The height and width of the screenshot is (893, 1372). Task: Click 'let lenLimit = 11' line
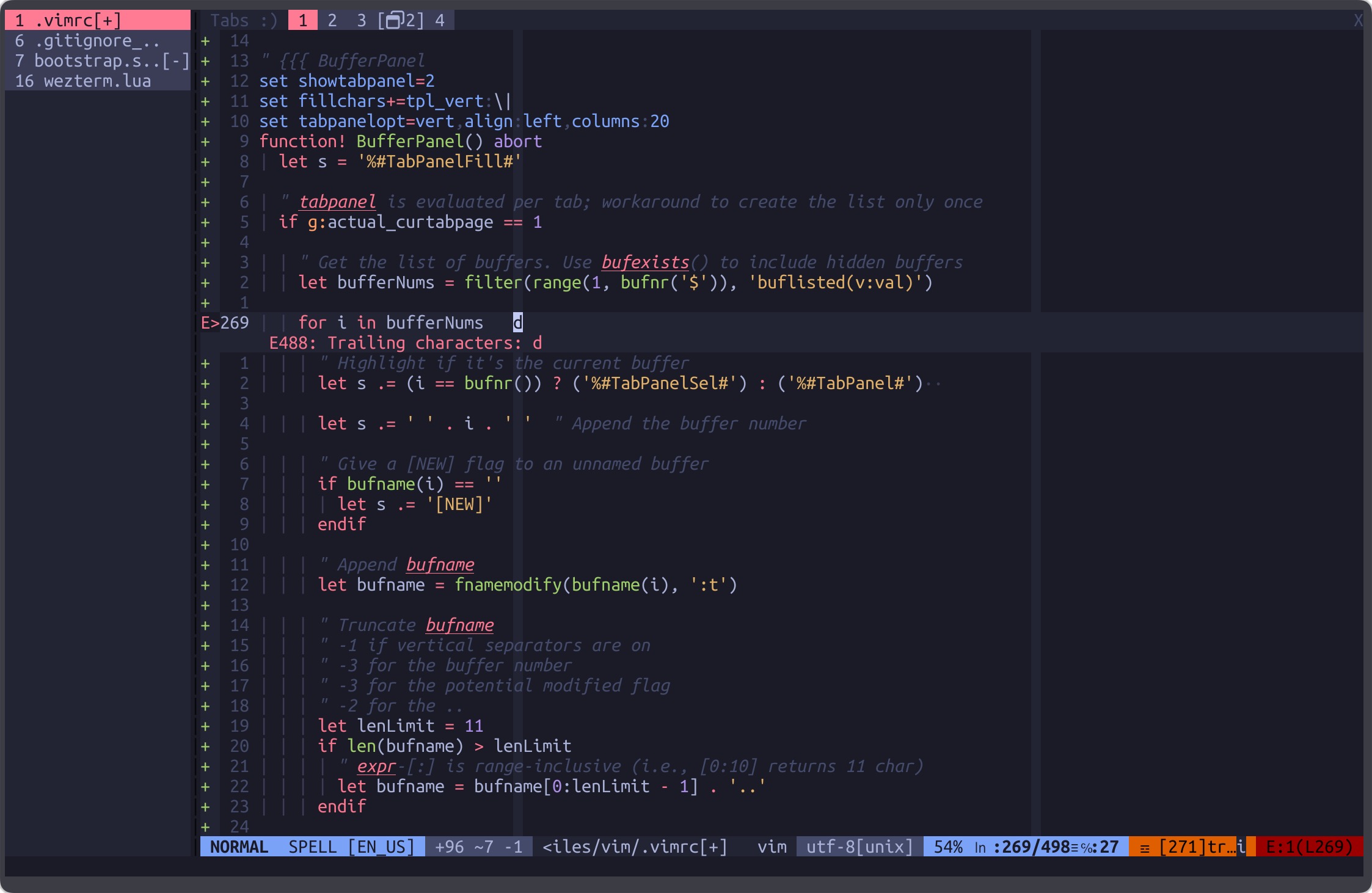(x=401, y=726)
